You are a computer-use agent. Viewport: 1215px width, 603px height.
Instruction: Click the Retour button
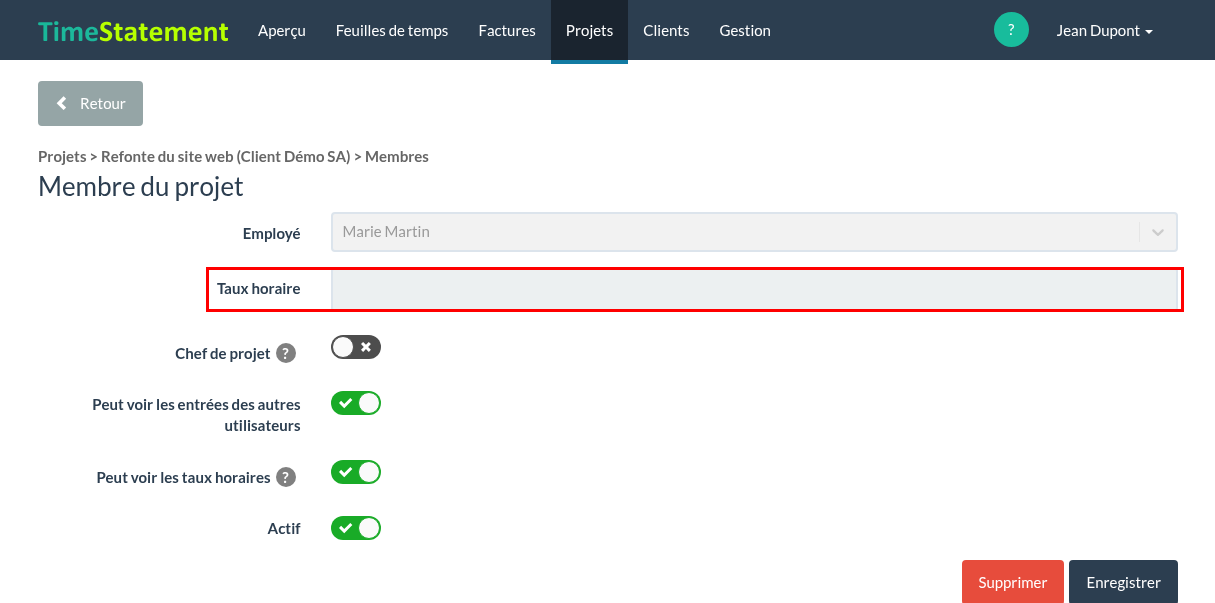(x=90, y=104)
